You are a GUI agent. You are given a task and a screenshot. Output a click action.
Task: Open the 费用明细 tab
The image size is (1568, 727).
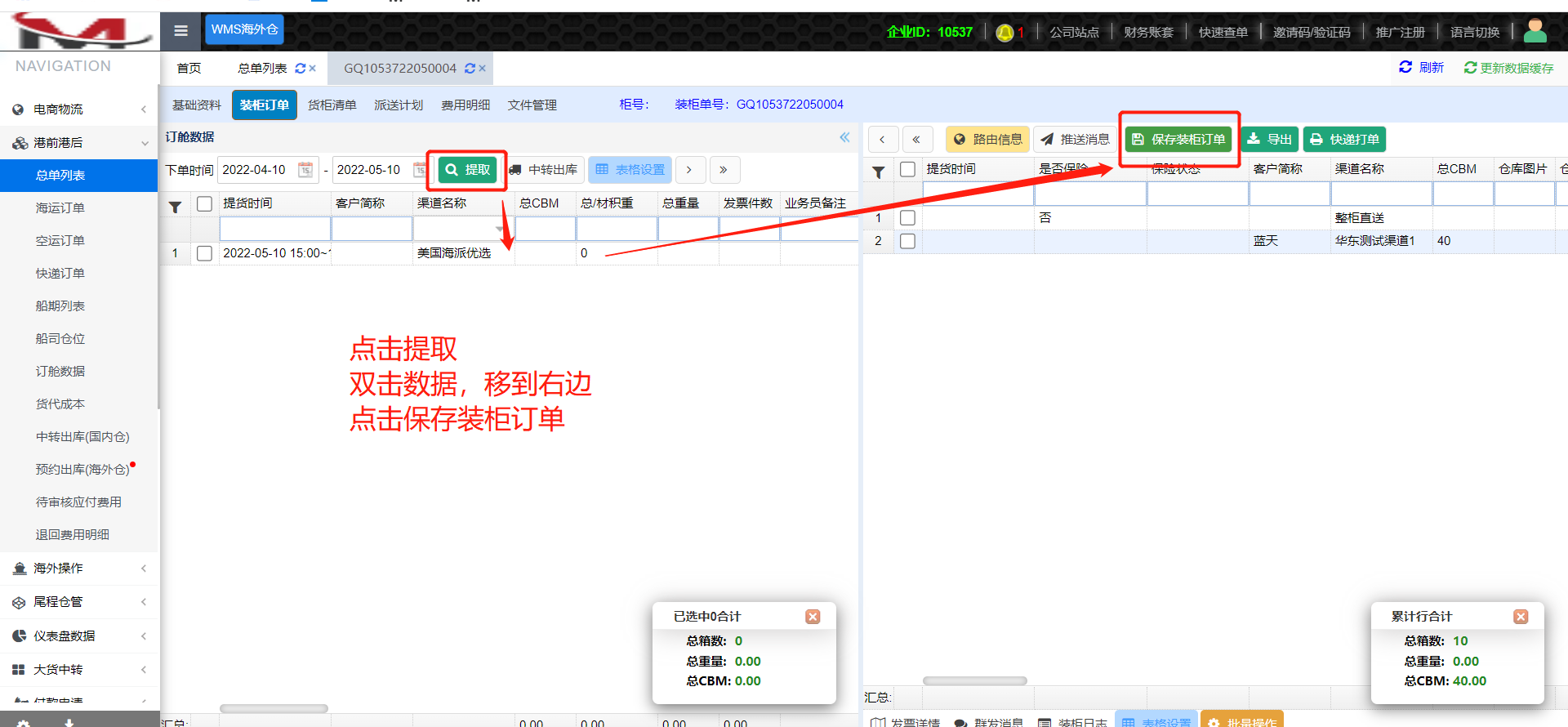pos(465,105)
